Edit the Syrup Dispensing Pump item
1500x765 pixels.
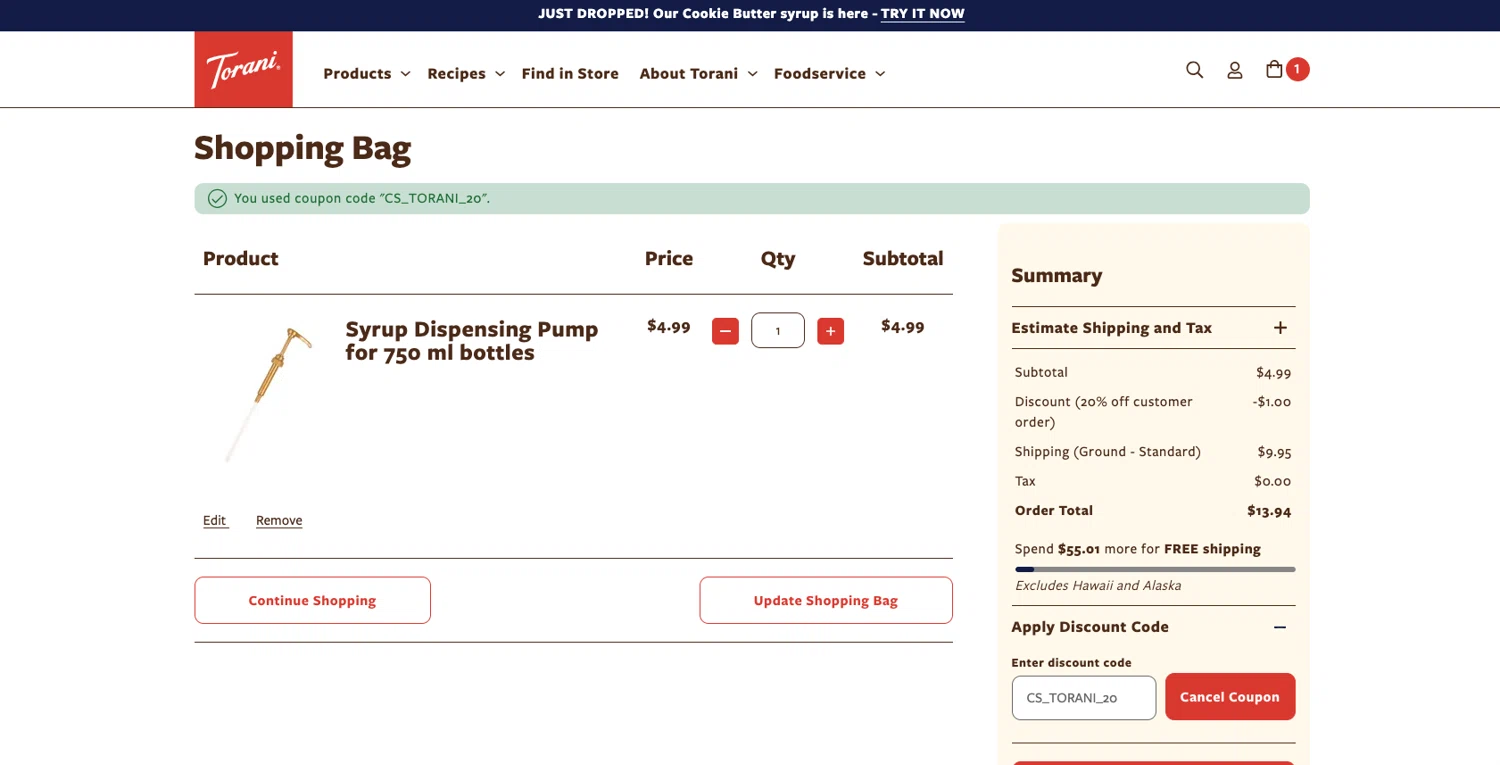point(215,520)
